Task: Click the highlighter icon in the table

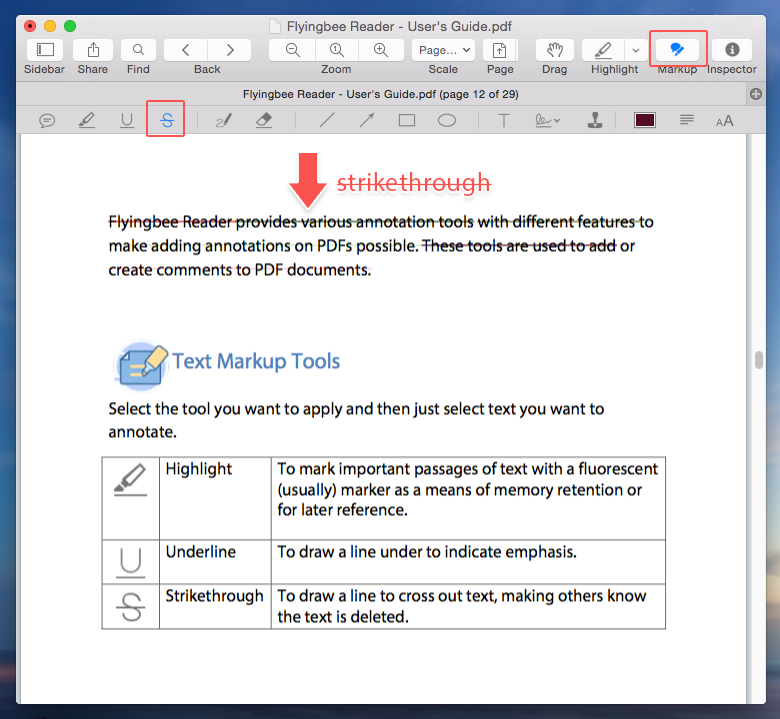Action: (x=130, y=481)
